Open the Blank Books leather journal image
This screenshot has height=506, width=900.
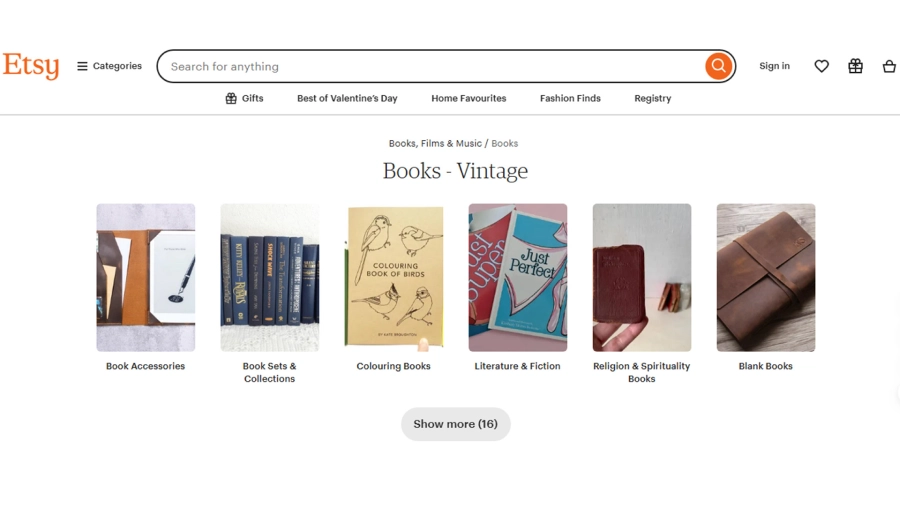(x=766, y=277)
